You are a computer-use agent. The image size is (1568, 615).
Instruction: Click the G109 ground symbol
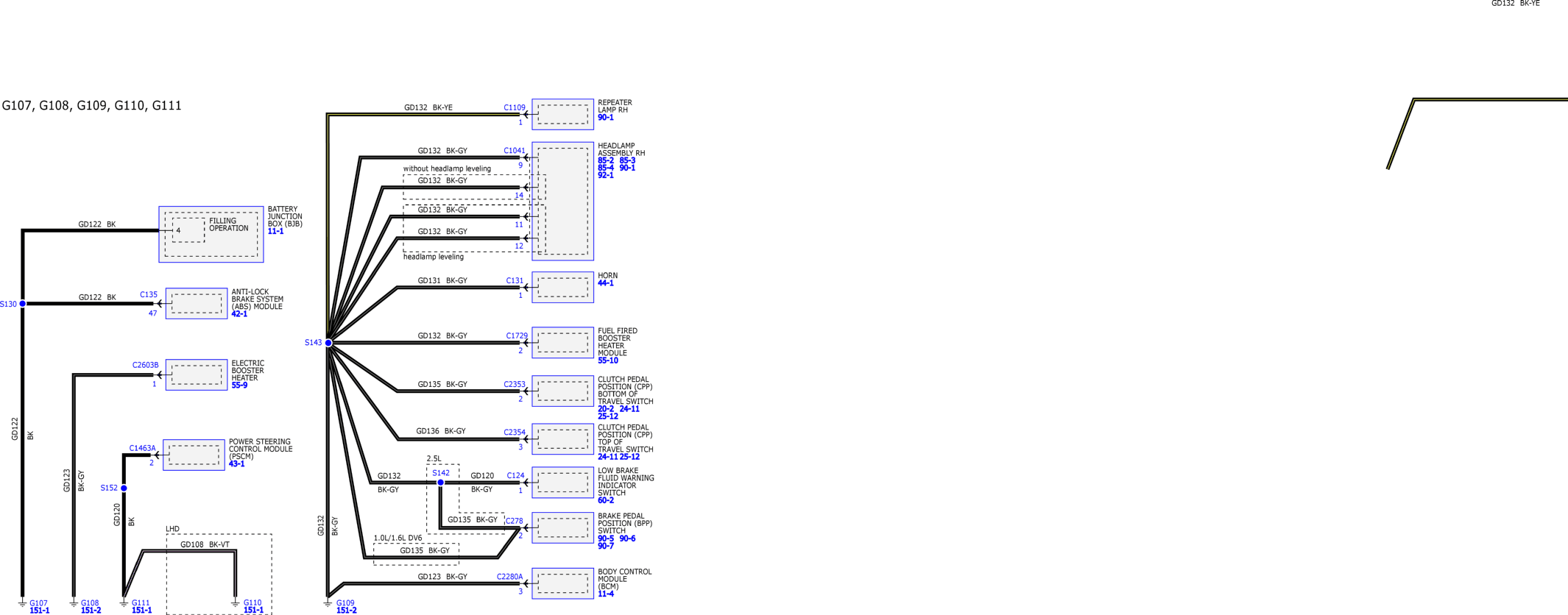click(328, 603)
